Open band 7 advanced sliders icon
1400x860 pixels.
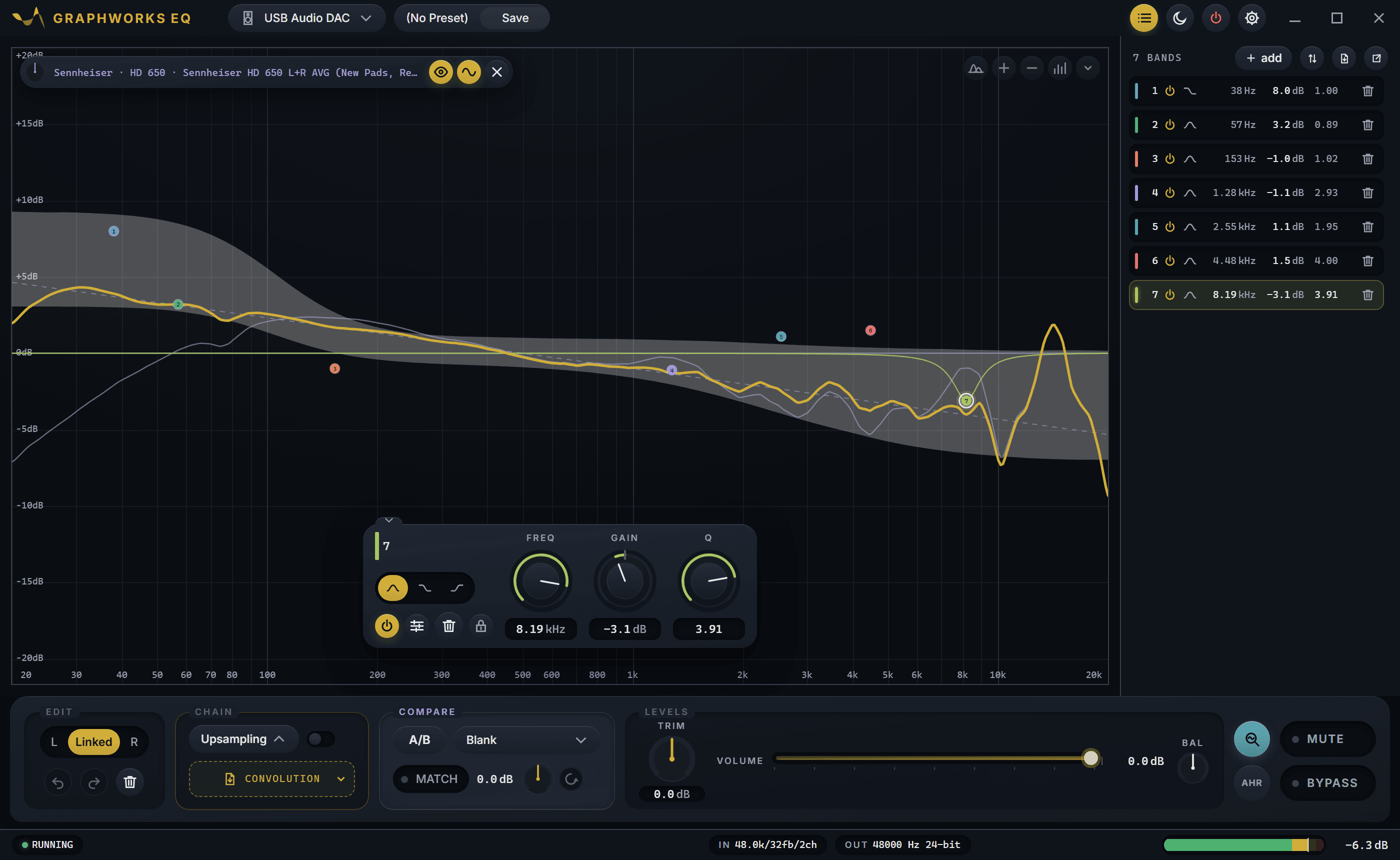click(417, 625)
